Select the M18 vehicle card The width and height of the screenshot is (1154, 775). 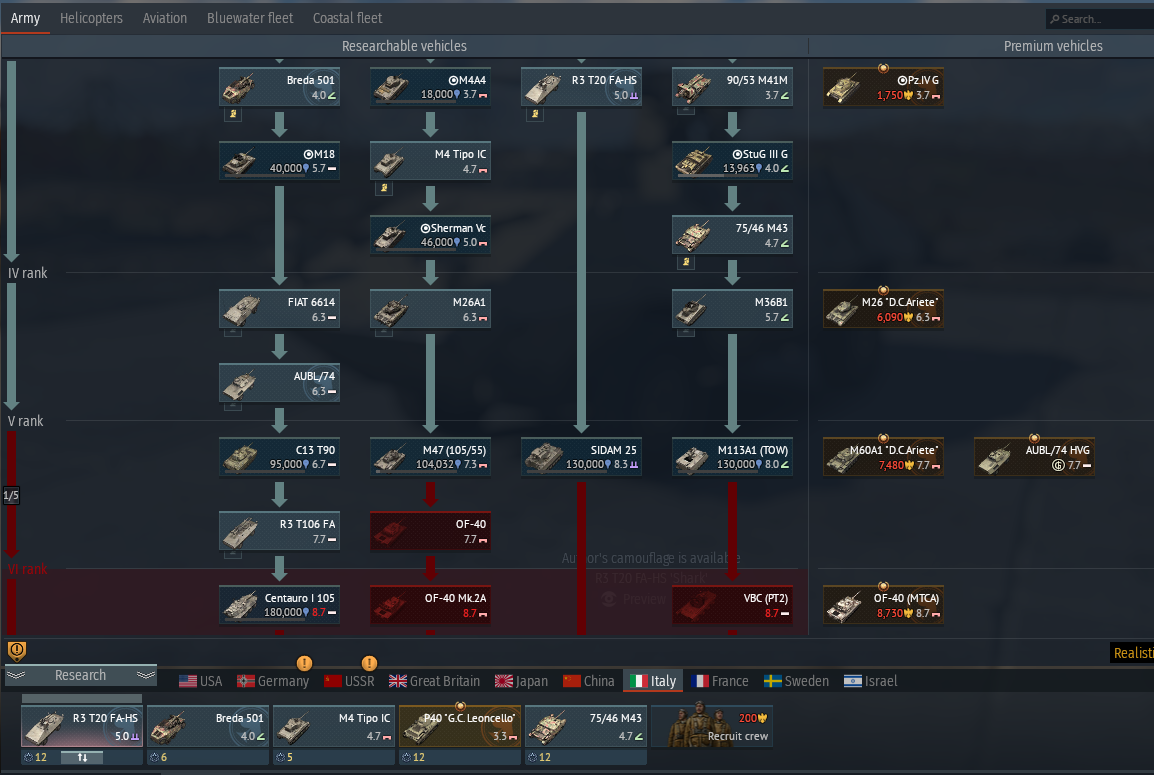[x=280, y=161]
